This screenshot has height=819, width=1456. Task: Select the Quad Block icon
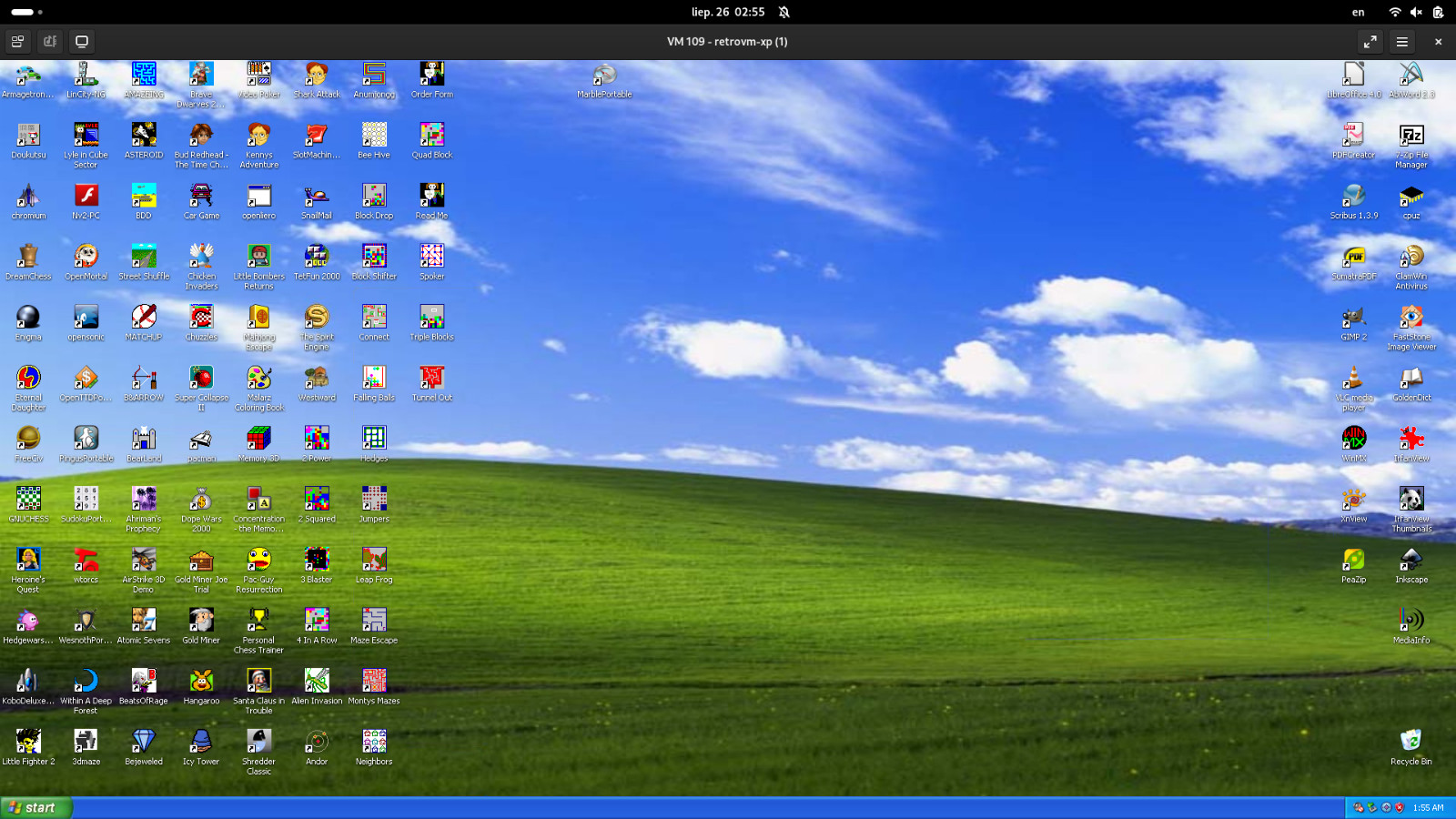point(431,135)
